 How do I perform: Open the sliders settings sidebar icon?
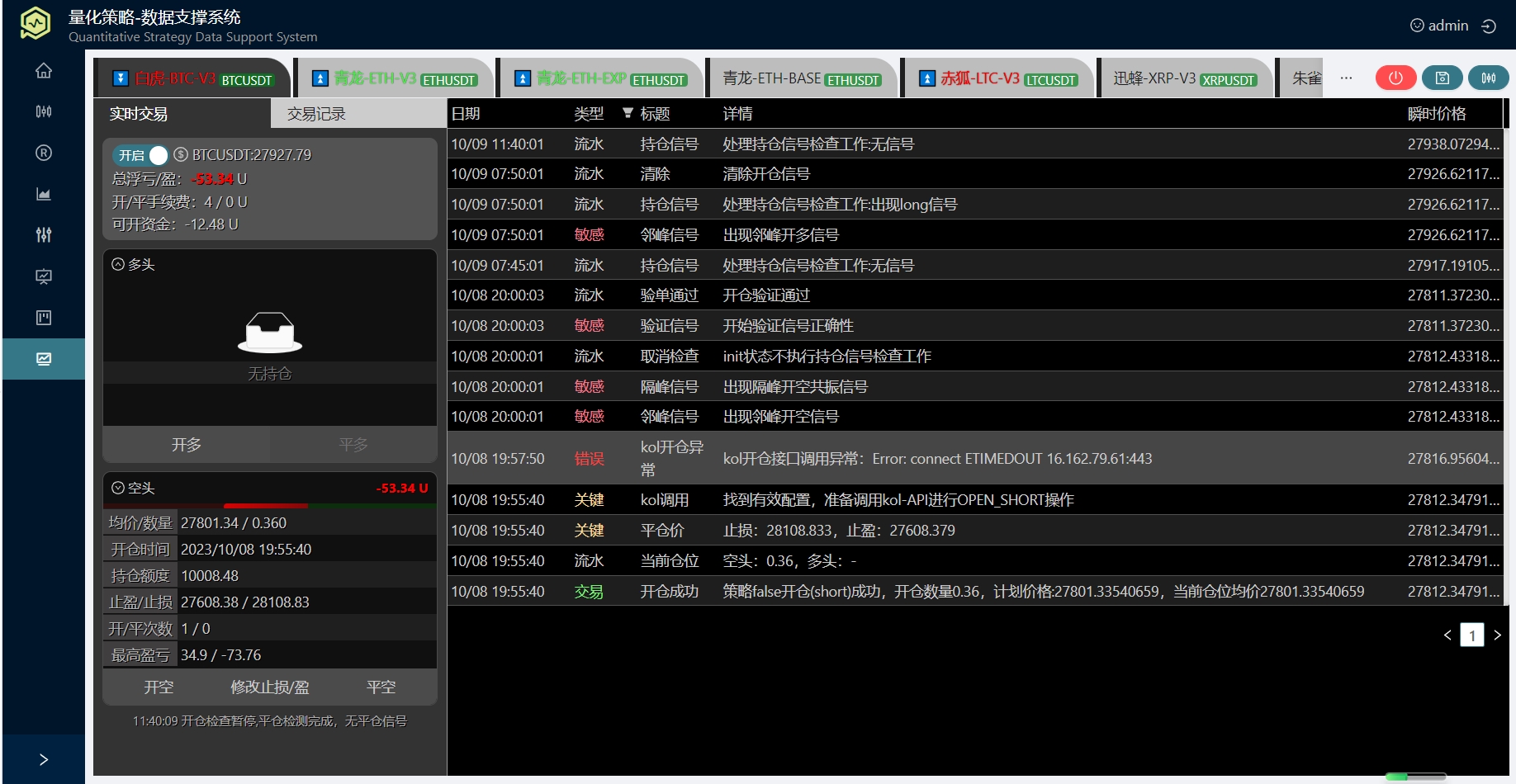coord(44,235)
